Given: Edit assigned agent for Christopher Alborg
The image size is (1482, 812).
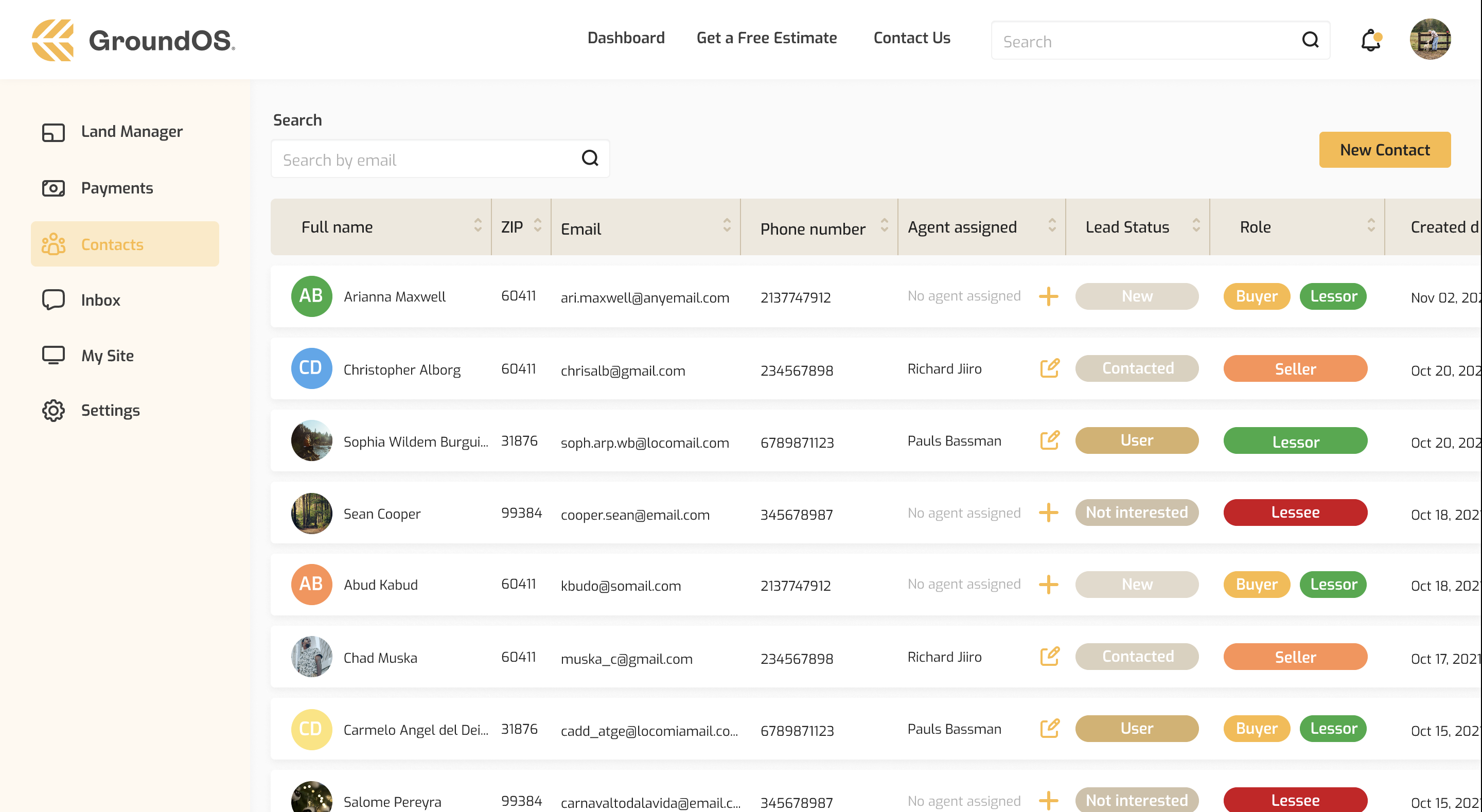Looking at the screenshot, I should click(1049, 368).
